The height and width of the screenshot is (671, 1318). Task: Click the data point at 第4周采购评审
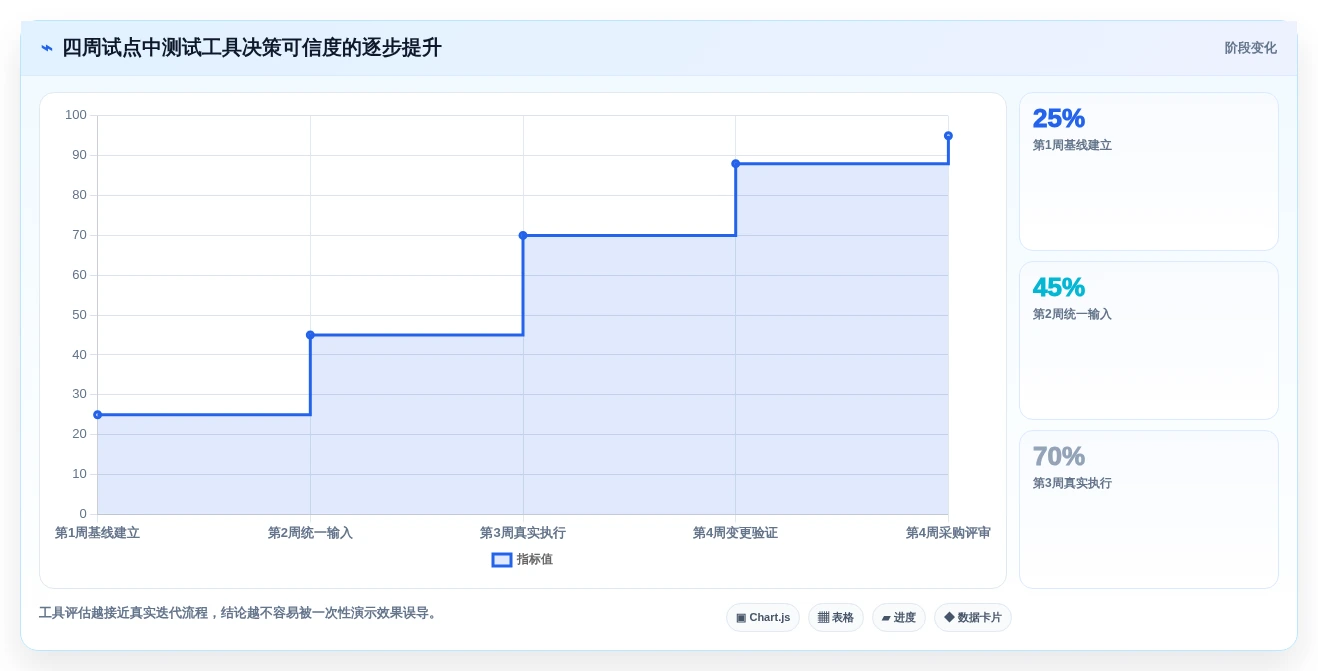point(948,136)
